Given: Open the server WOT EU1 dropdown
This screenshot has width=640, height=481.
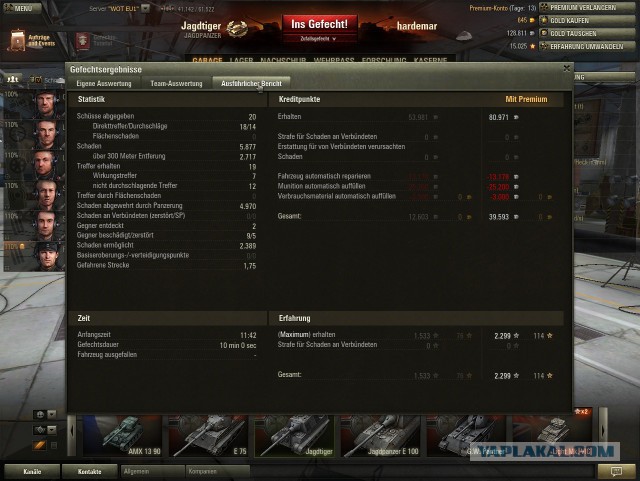Looking at the screenshot, I should tap(145, 8).
